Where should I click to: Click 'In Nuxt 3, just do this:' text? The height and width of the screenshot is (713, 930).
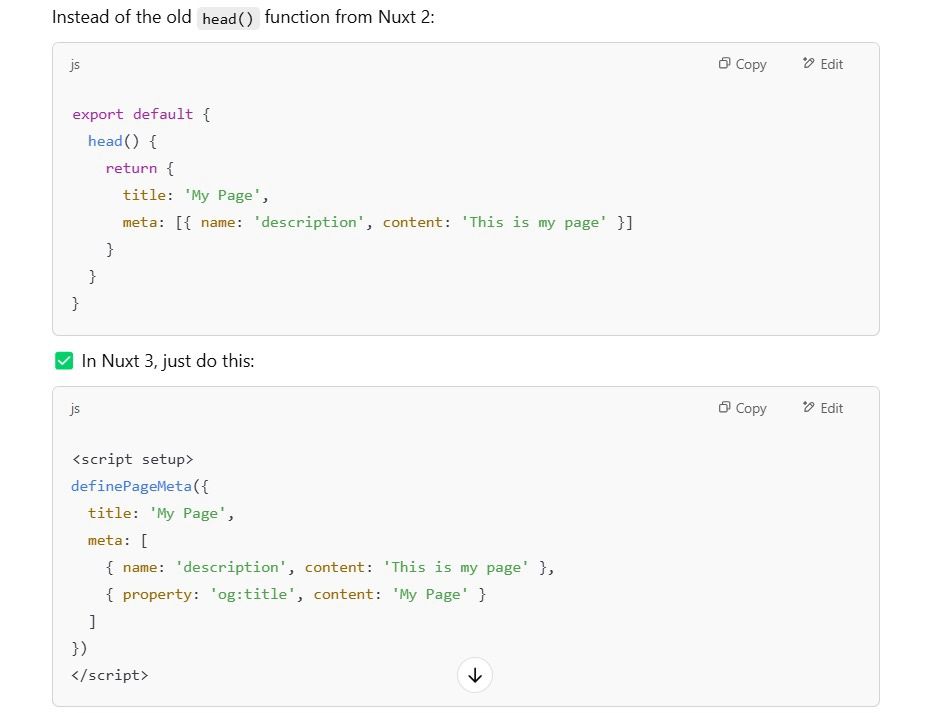168,361
